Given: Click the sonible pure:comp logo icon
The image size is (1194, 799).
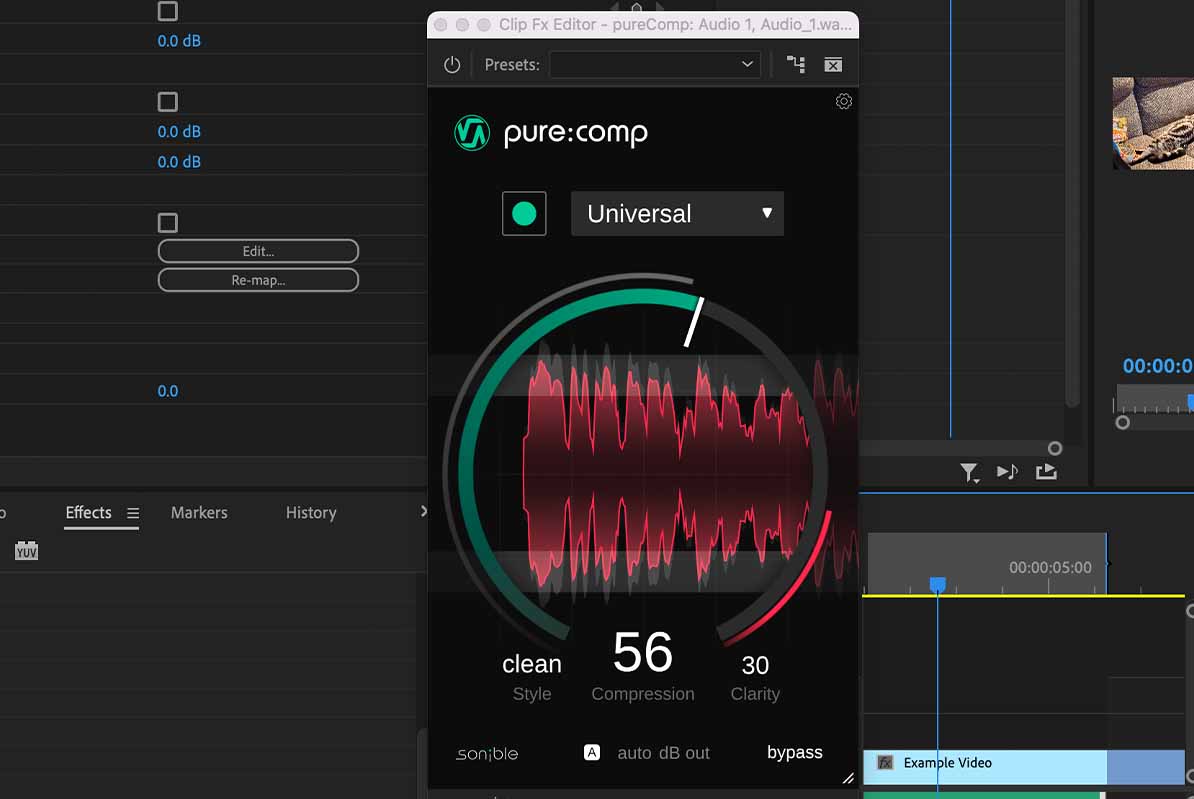Looking at the screenshot, I should pos(471,133).
